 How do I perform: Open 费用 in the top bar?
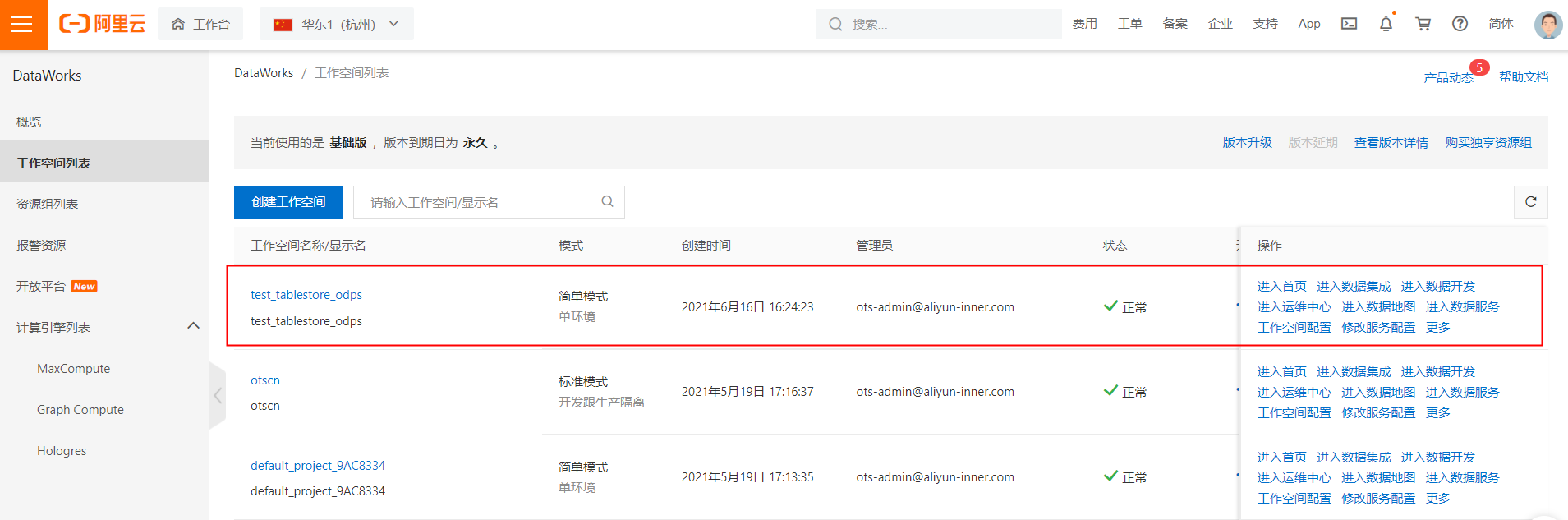pyautogui.click(x=1085, y=24)
